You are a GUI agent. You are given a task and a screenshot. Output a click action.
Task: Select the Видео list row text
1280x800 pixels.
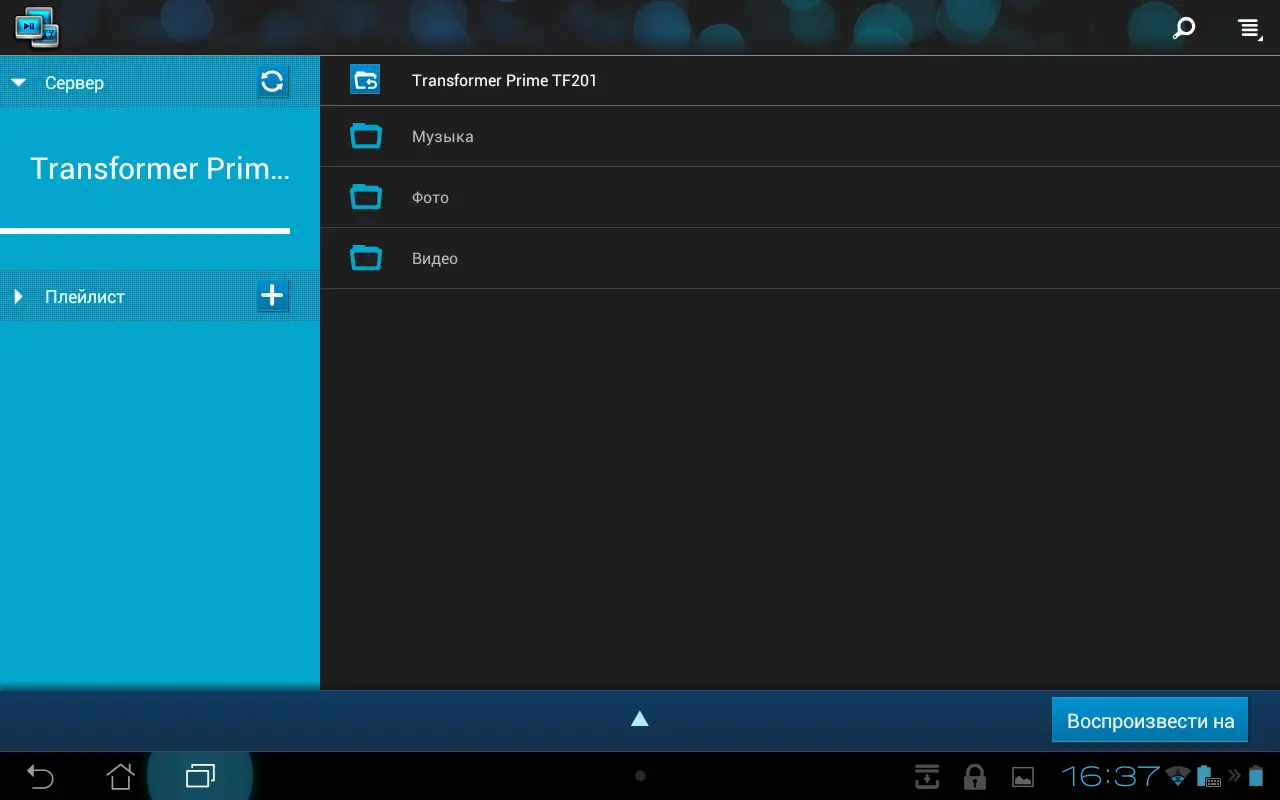coord(435,259)
